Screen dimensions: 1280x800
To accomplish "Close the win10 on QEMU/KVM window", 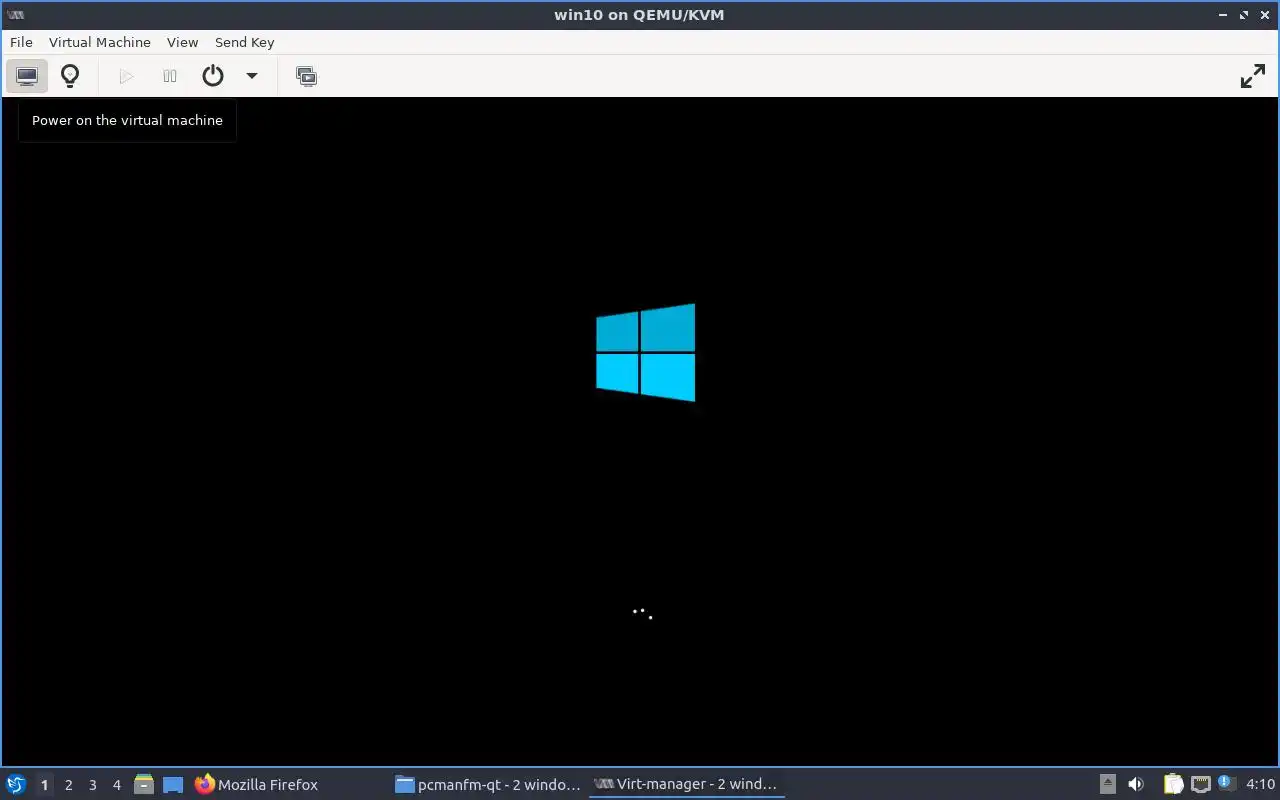I will coord(1264,15).
